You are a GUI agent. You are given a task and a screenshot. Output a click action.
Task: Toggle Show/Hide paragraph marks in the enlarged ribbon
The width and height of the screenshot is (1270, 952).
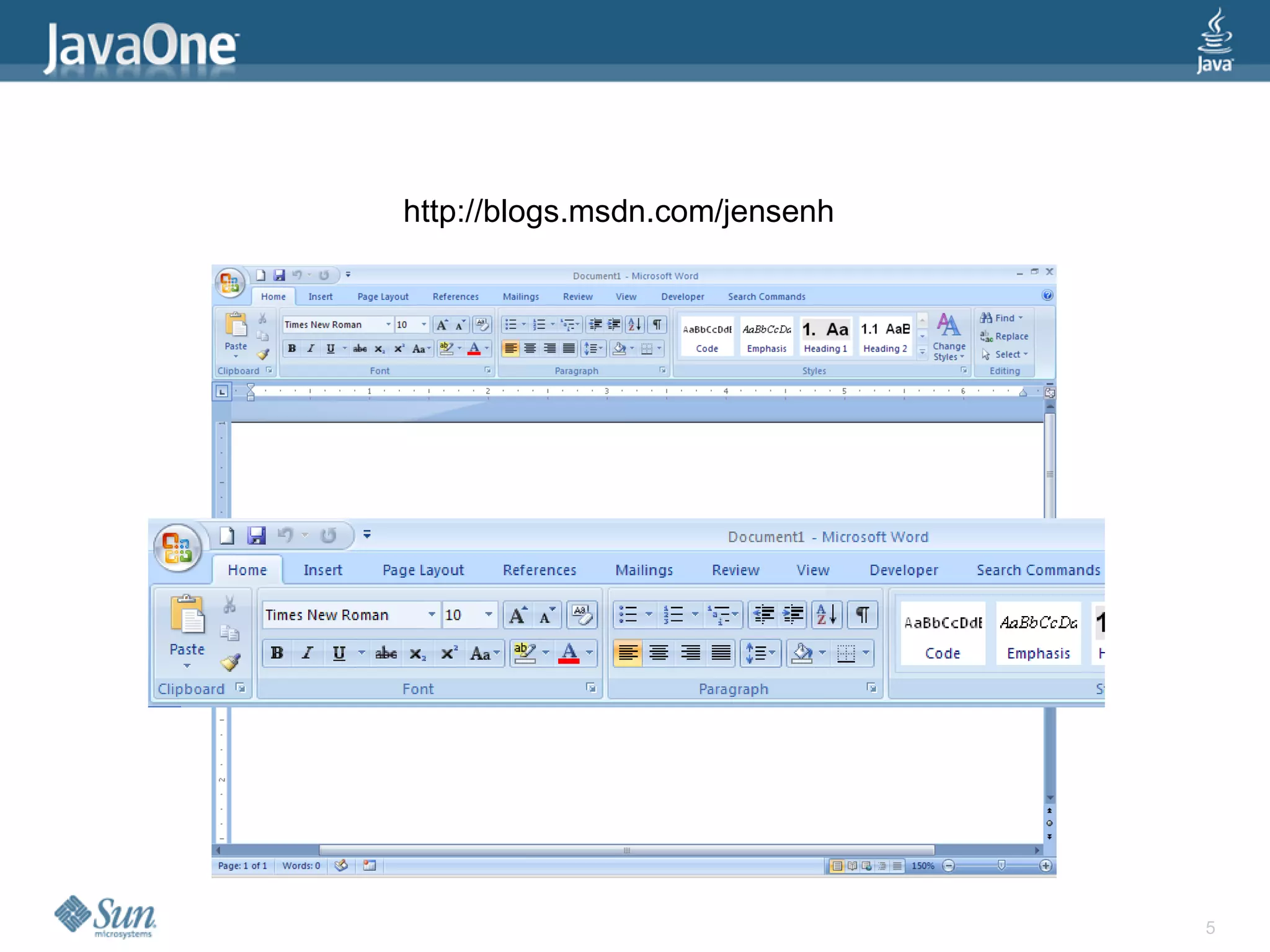click(863, 615)
